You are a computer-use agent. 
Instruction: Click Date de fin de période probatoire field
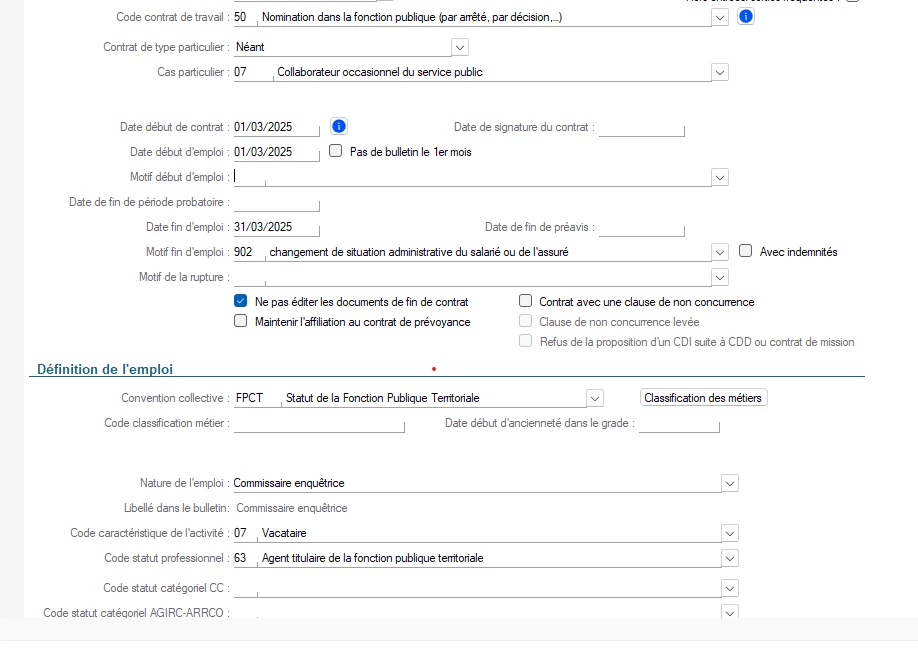[x=276, y=203]
